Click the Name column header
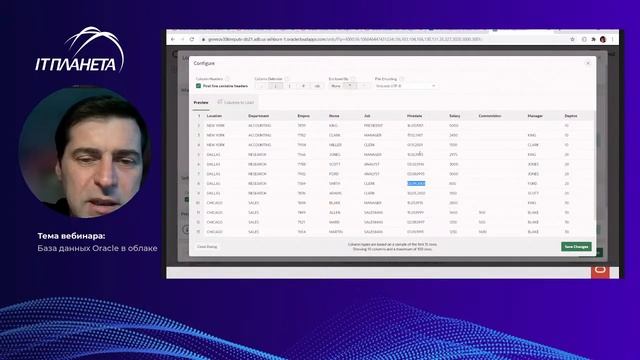Image resolution: width=640 pixels, height=360 pixels. pos(334,116)
